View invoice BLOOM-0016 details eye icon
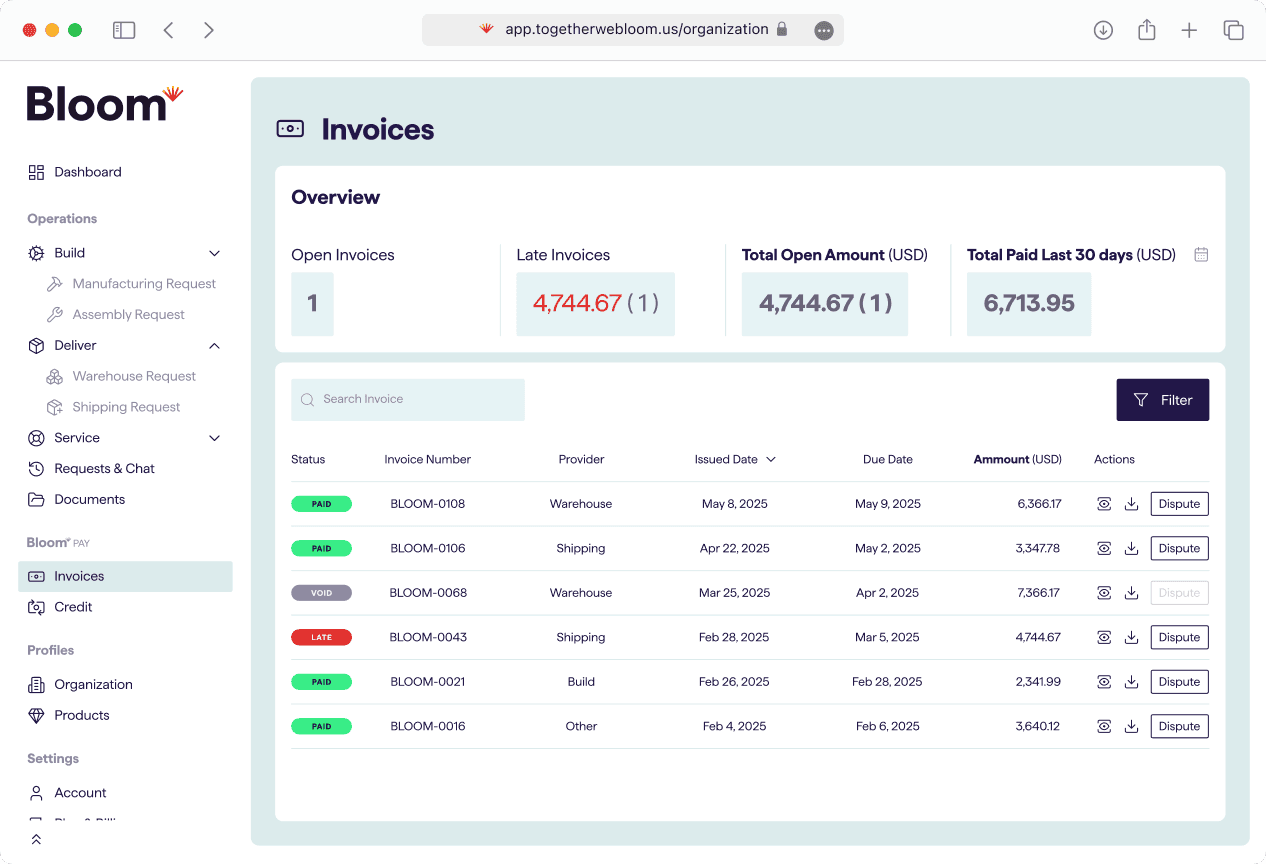The width and height of the screenshot is (1266, 864). [x=1104, y=726]
